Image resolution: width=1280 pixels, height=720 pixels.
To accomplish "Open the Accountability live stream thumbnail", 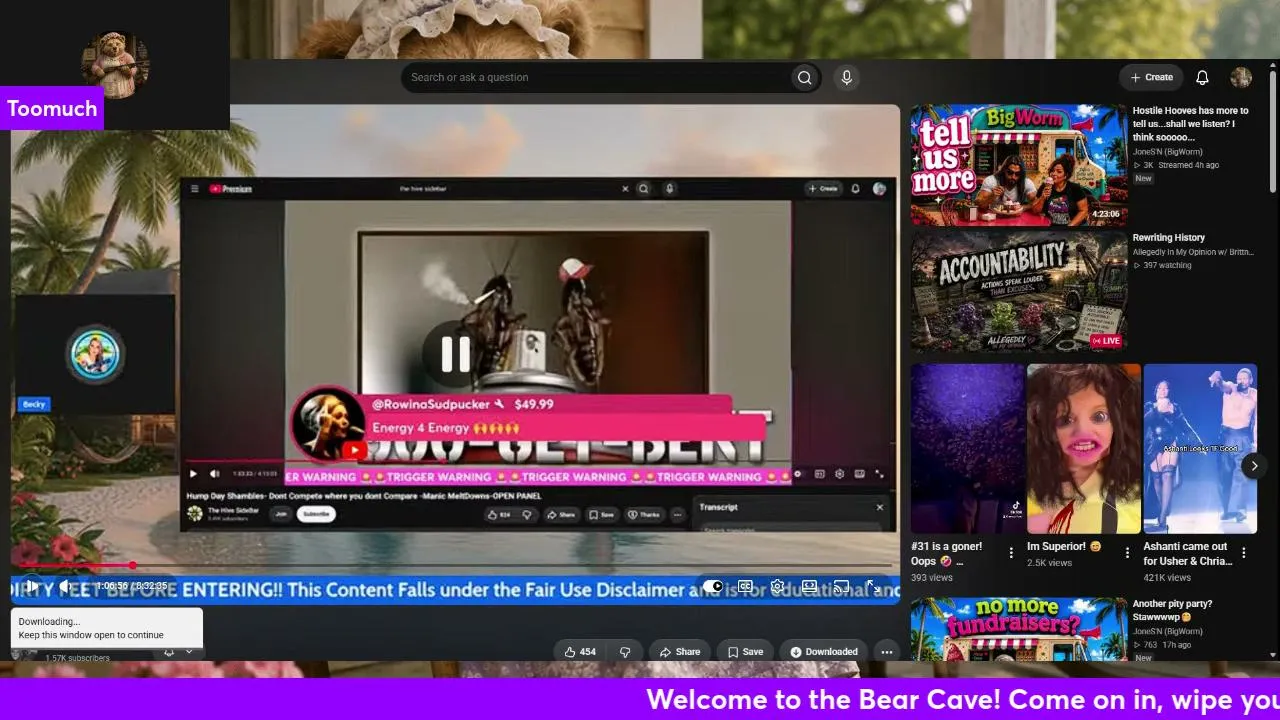I will [1019, 292].
